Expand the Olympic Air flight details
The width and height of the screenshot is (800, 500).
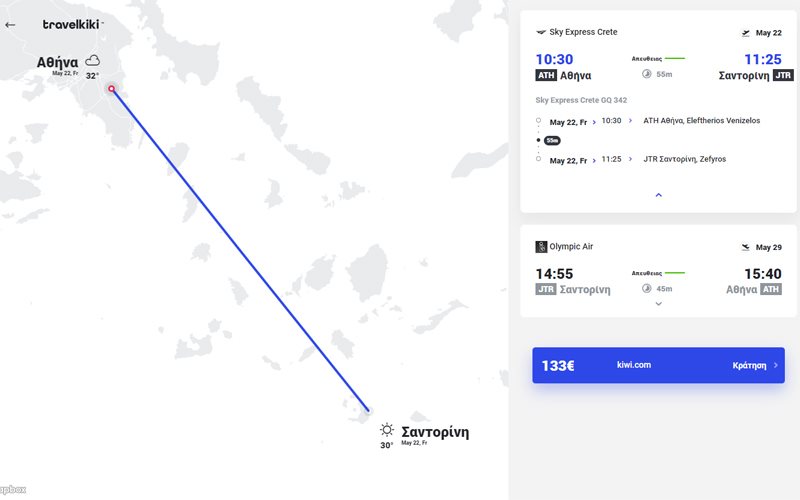[x=658, y=303]
